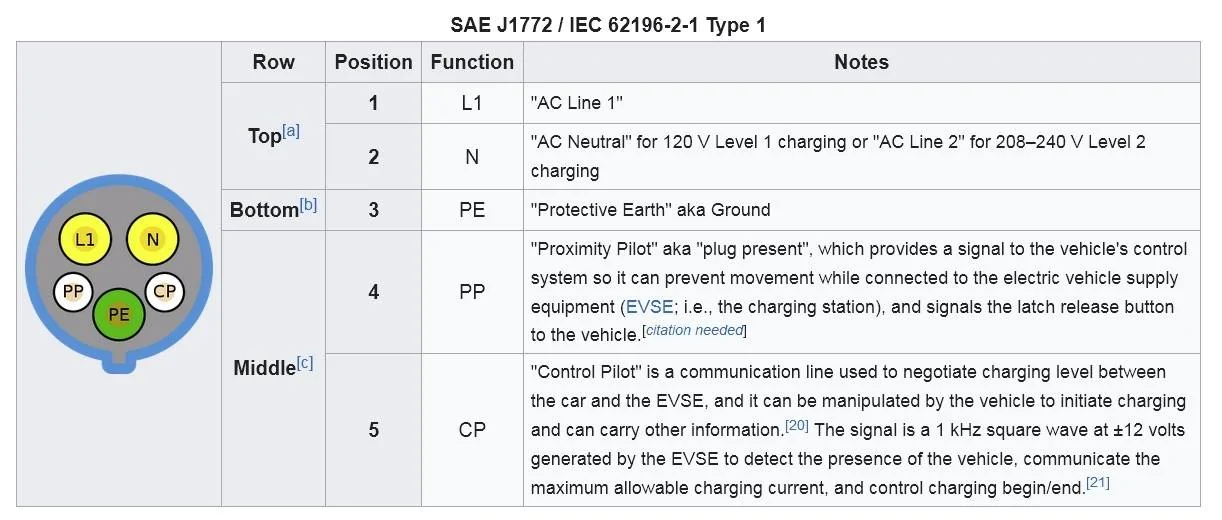Click the white PP pin on connector
Viewport: 1222px width, 520px height.
(x=72, y=292)
